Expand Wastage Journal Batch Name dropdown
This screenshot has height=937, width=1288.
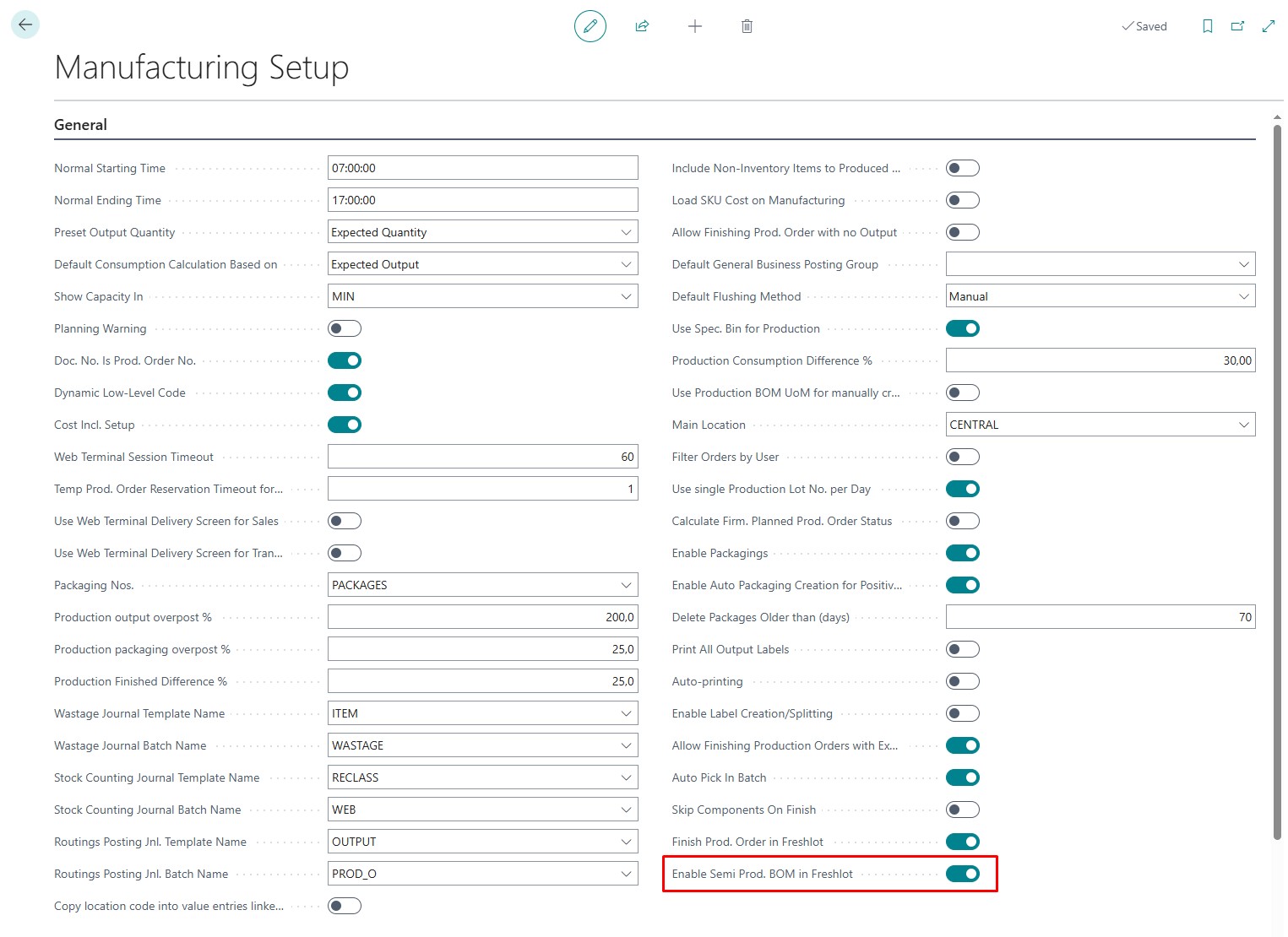tap(483, 745)
